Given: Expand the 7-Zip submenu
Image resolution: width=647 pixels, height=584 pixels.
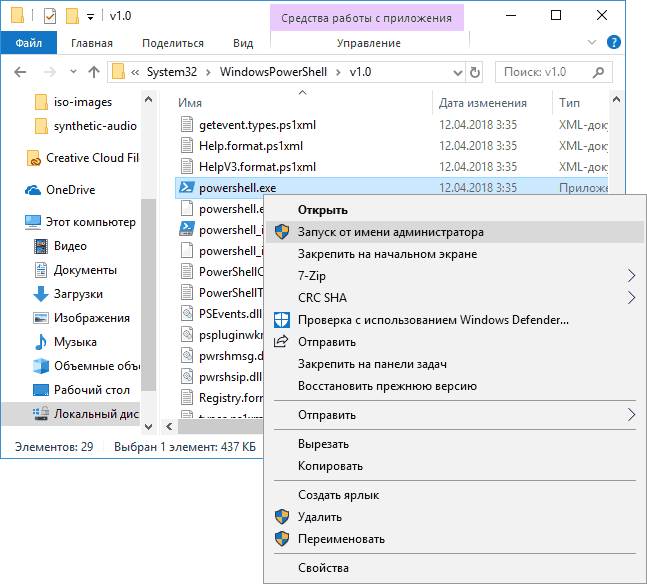Looking at the screenshot, I should pyautogui.click(x=631, y=275).
